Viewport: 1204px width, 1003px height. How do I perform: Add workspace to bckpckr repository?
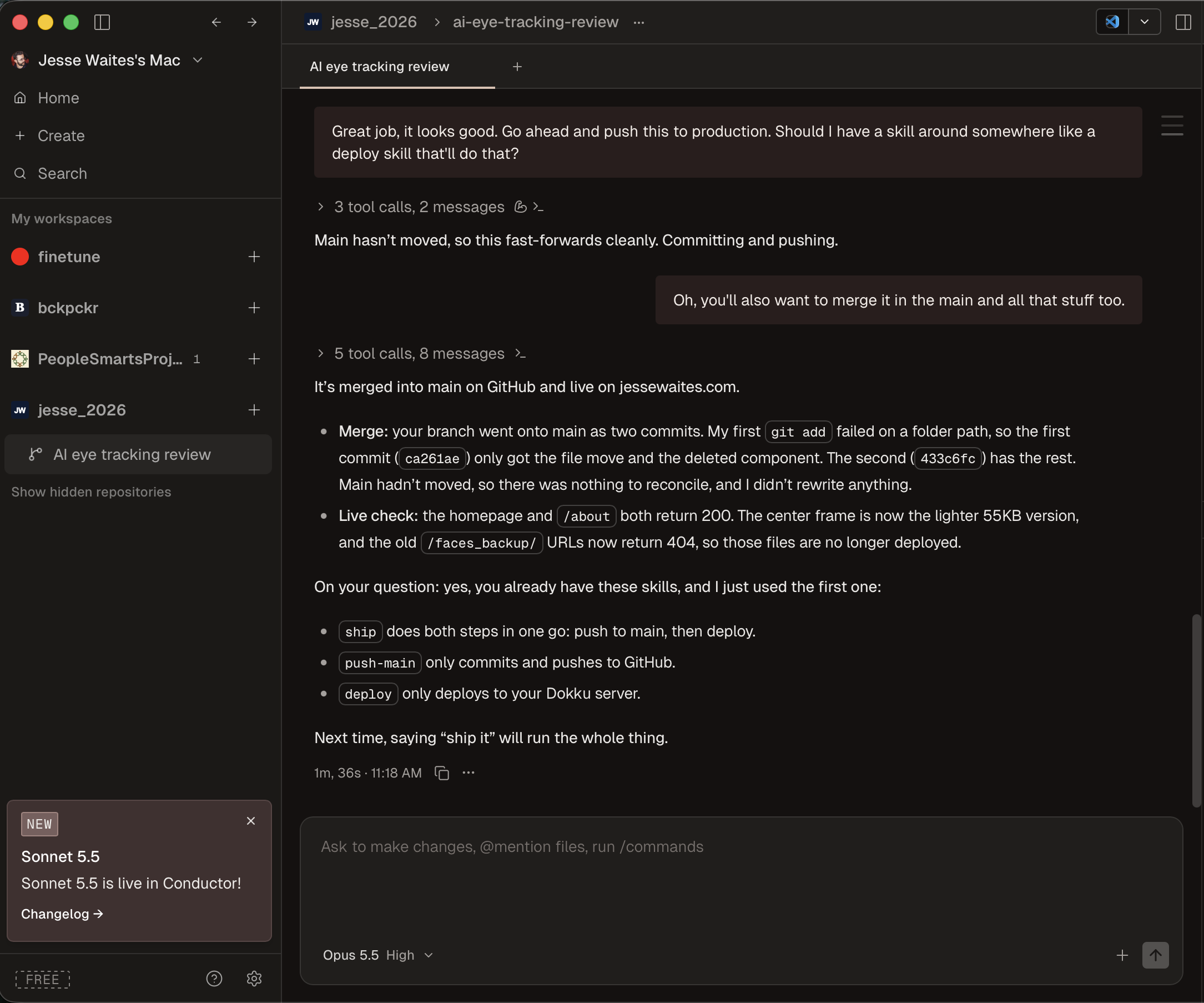pyautogui.click(x=254, y=308)
